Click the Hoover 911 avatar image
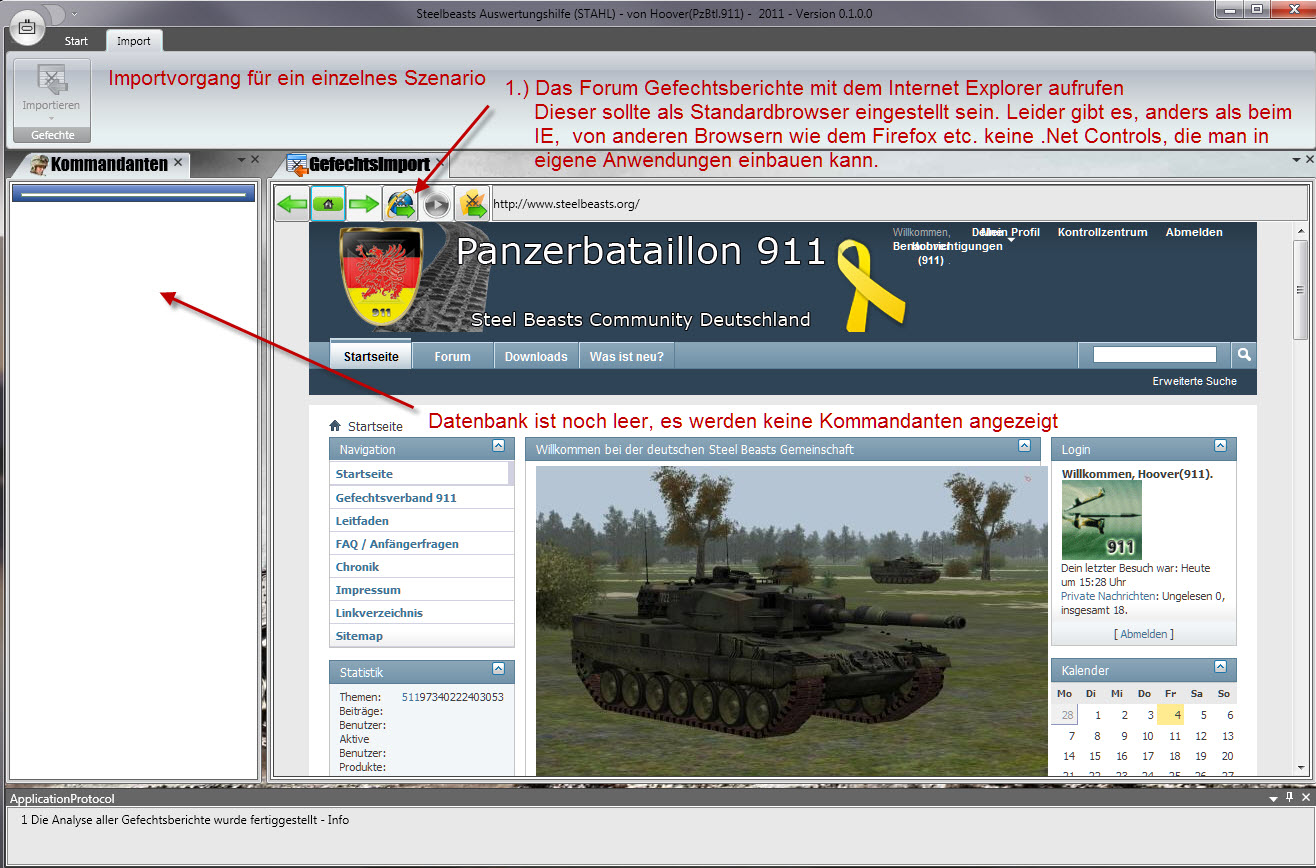This screenshot has height=868, width=1316. tap(1101, 520)
